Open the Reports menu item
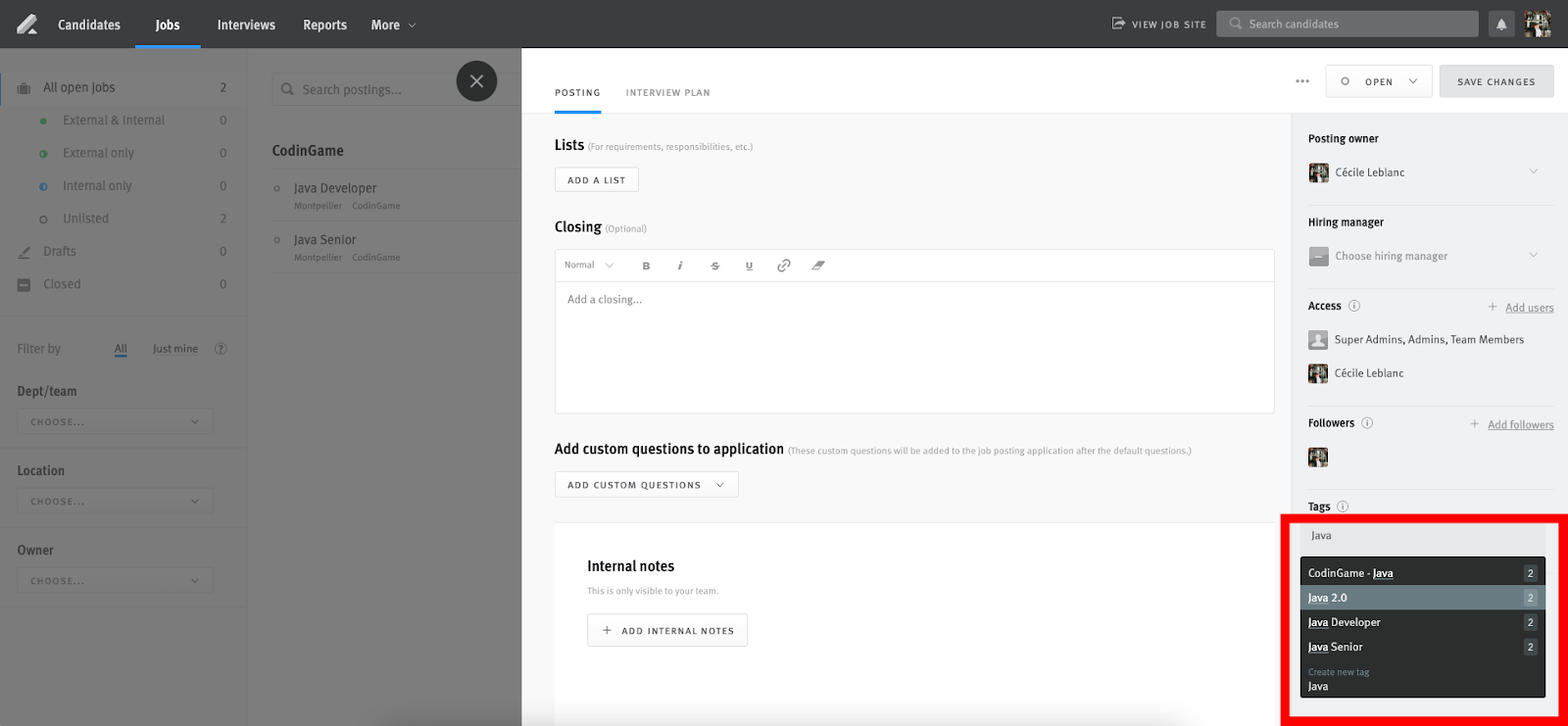 (324, 24)
